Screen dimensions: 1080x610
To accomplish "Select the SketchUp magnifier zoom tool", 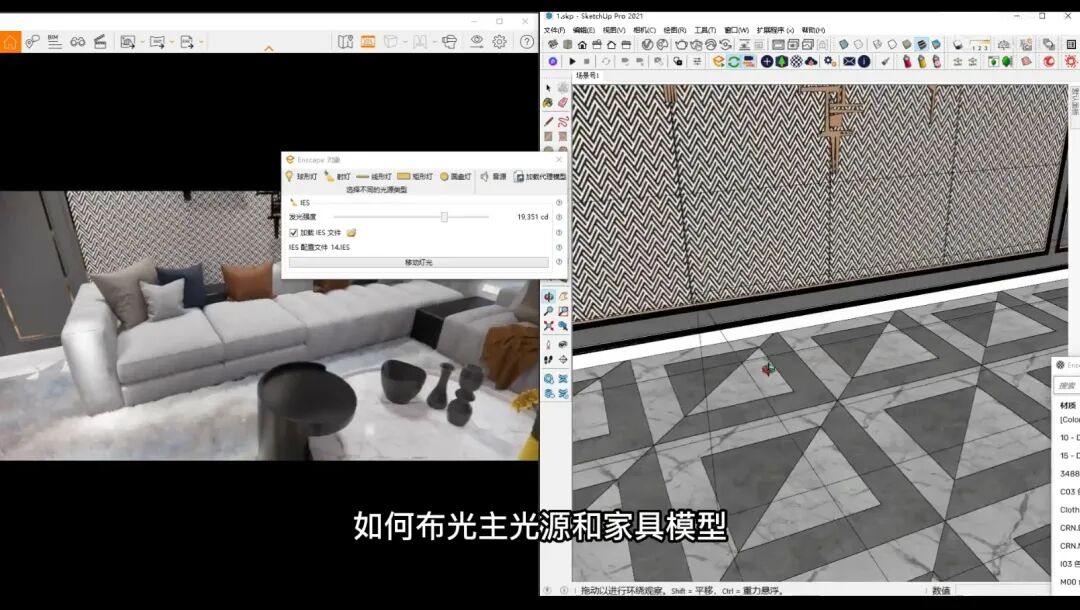I will [548, 312].
